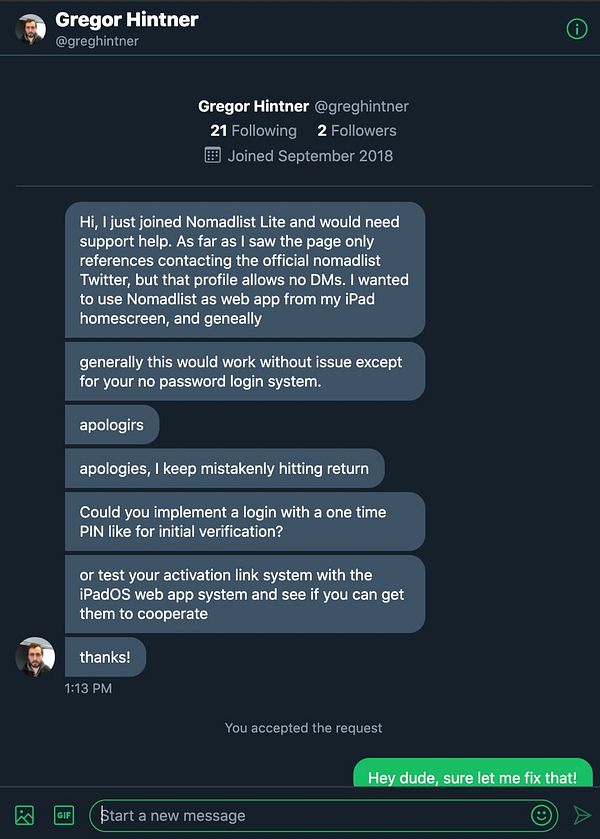Open conversation info with the circled i icon
Screen dimensions: 600x839
pos(577,29)
